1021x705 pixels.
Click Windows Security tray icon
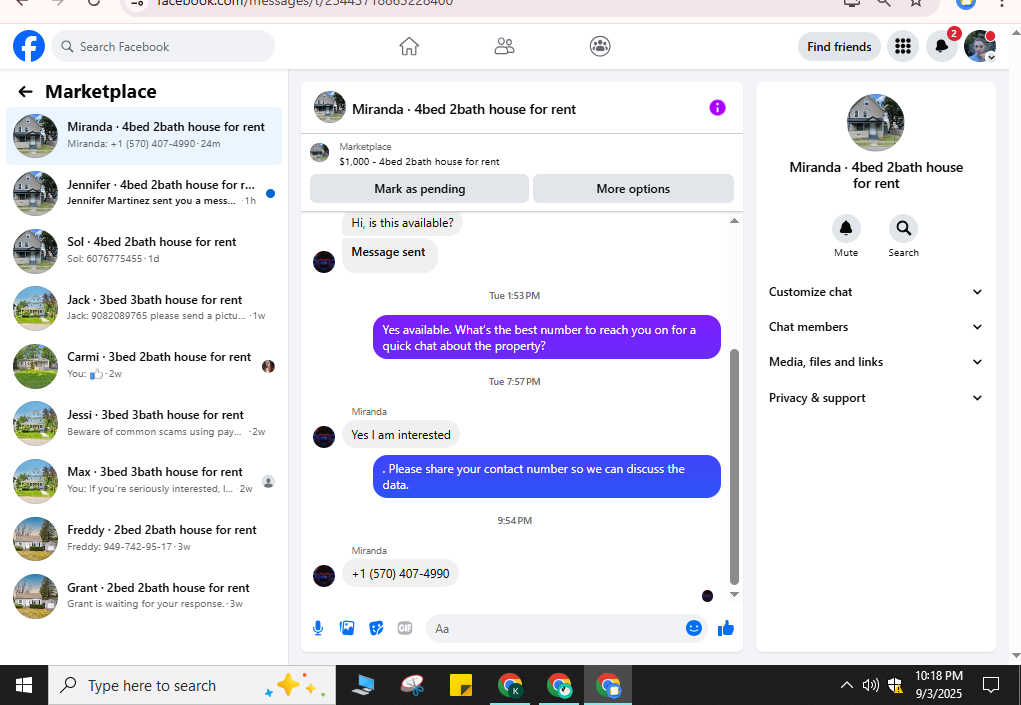pyautogui.click(x=895, y=685)
